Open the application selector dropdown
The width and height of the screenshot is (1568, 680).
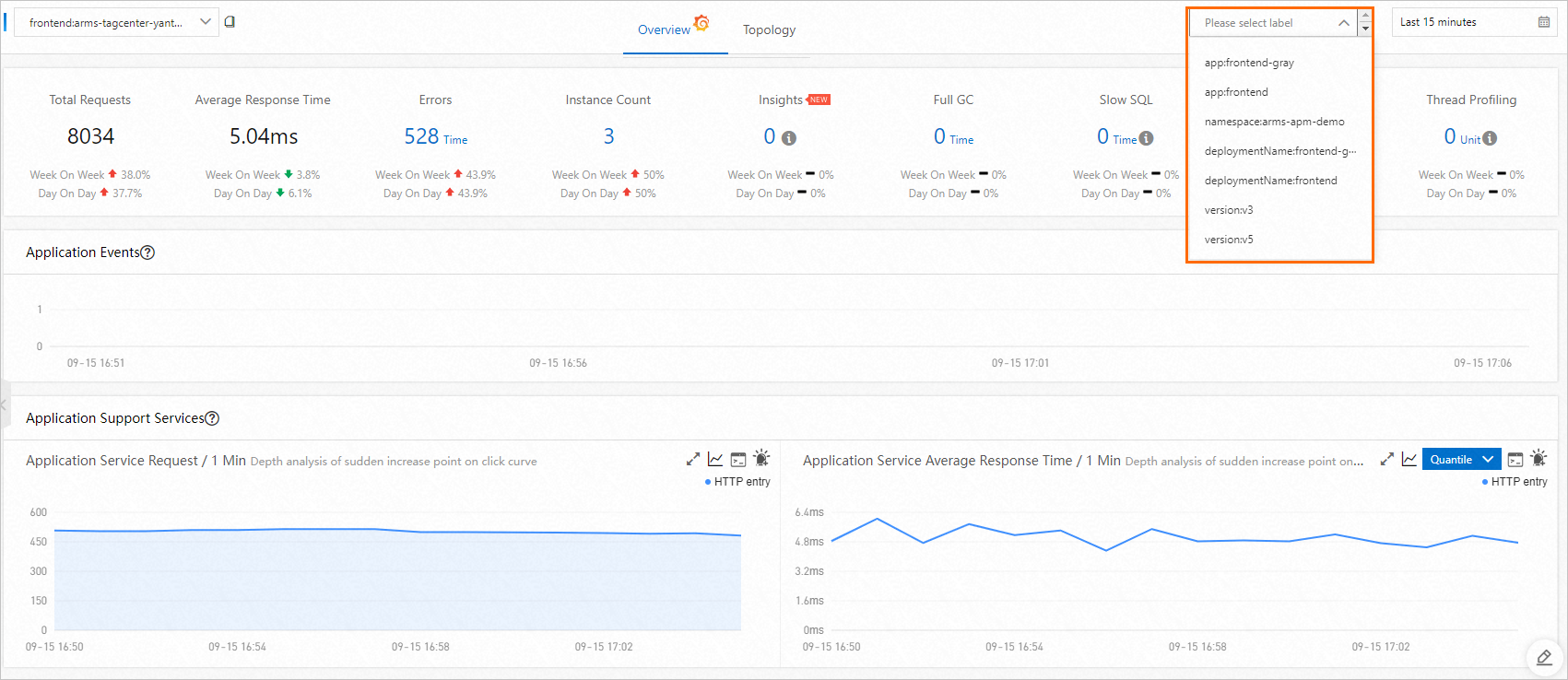[x=117, y=22]
